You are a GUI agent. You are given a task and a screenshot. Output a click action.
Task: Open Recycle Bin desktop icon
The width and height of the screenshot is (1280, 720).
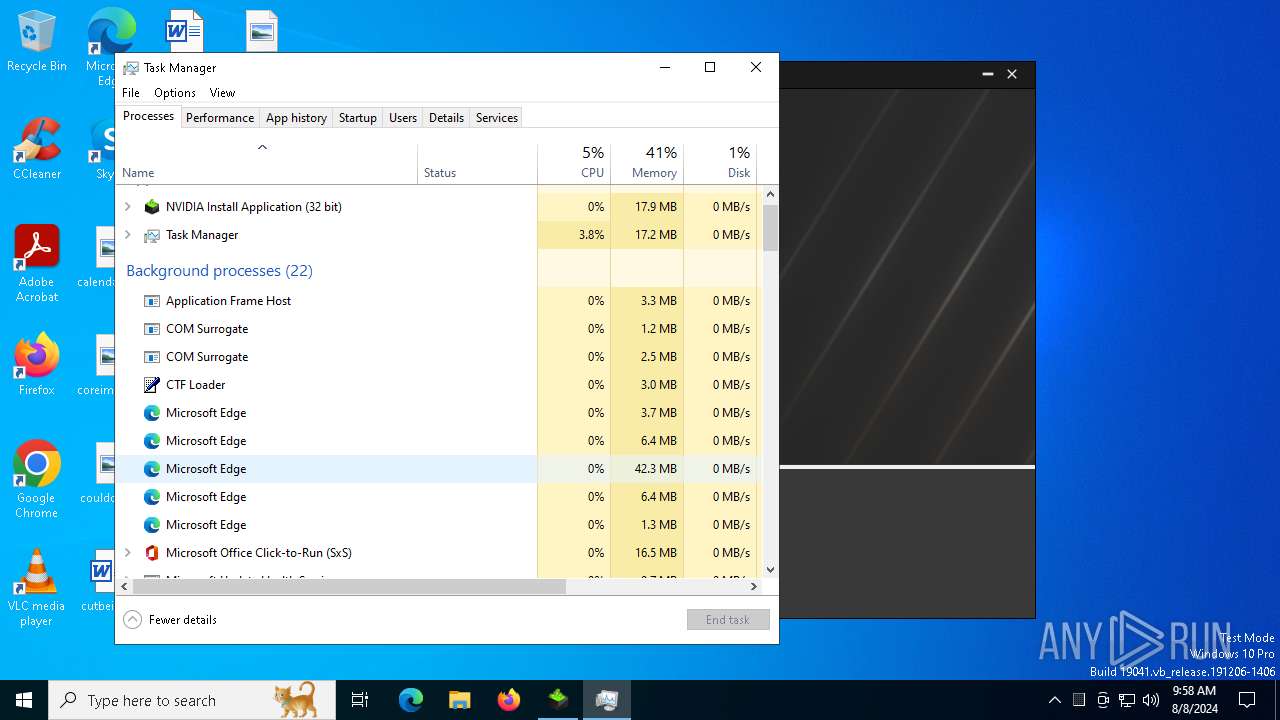click(36, 42)
